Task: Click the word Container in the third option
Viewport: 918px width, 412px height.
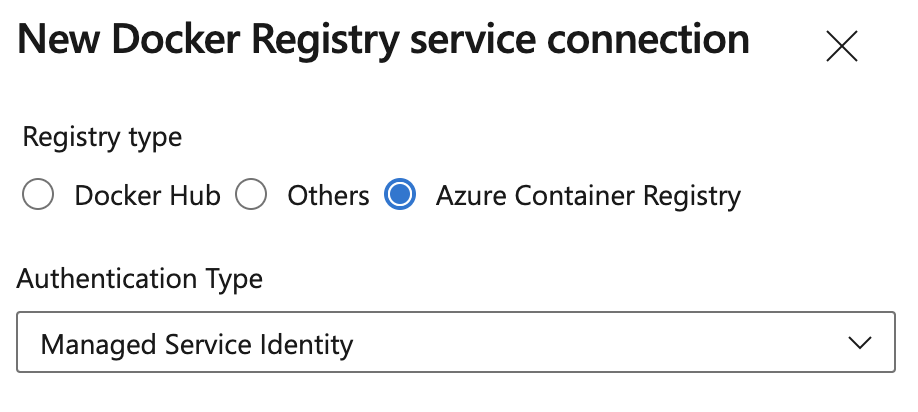Action: pyautogui.click(x=571, y=196)
